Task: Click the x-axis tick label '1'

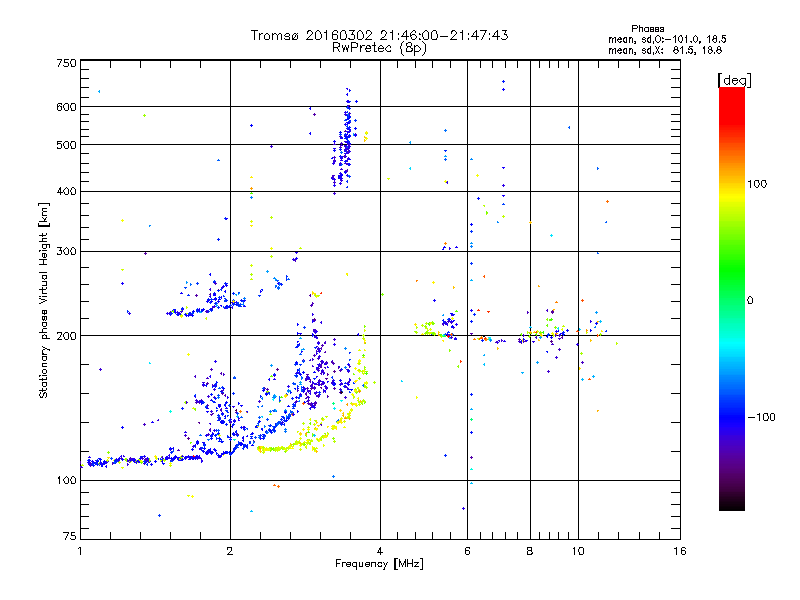Action: (x=80, y=551)
